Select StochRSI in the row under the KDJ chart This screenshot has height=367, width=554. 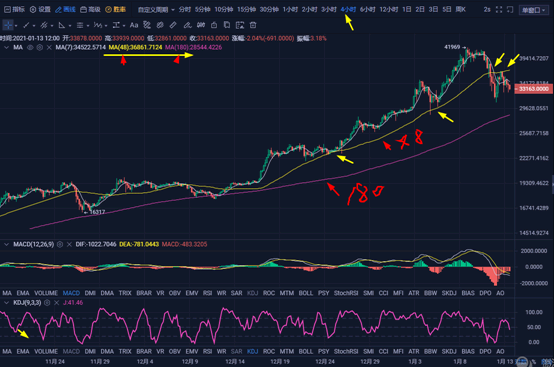346,351
